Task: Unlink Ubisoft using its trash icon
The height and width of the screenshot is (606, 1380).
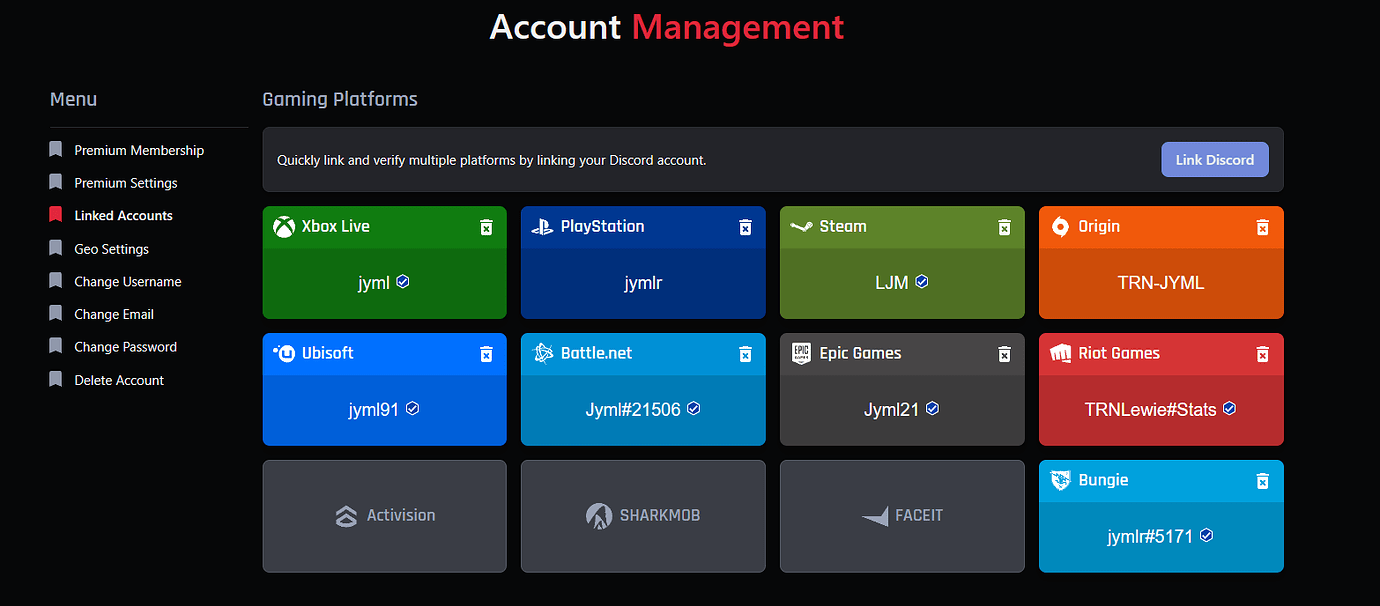Action: (x=486, y=354)
